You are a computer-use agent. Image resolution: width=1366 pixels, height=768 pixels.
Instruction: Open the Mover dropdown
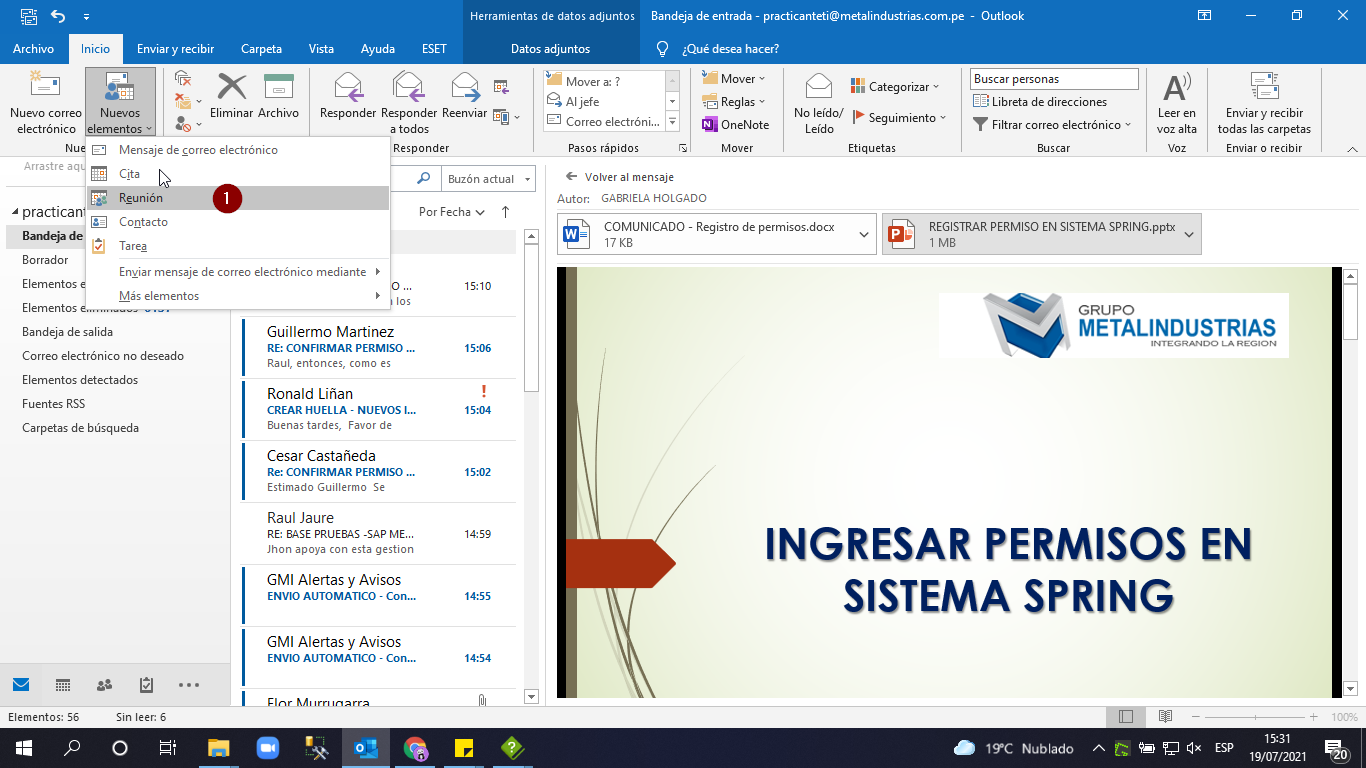point(733,78)
